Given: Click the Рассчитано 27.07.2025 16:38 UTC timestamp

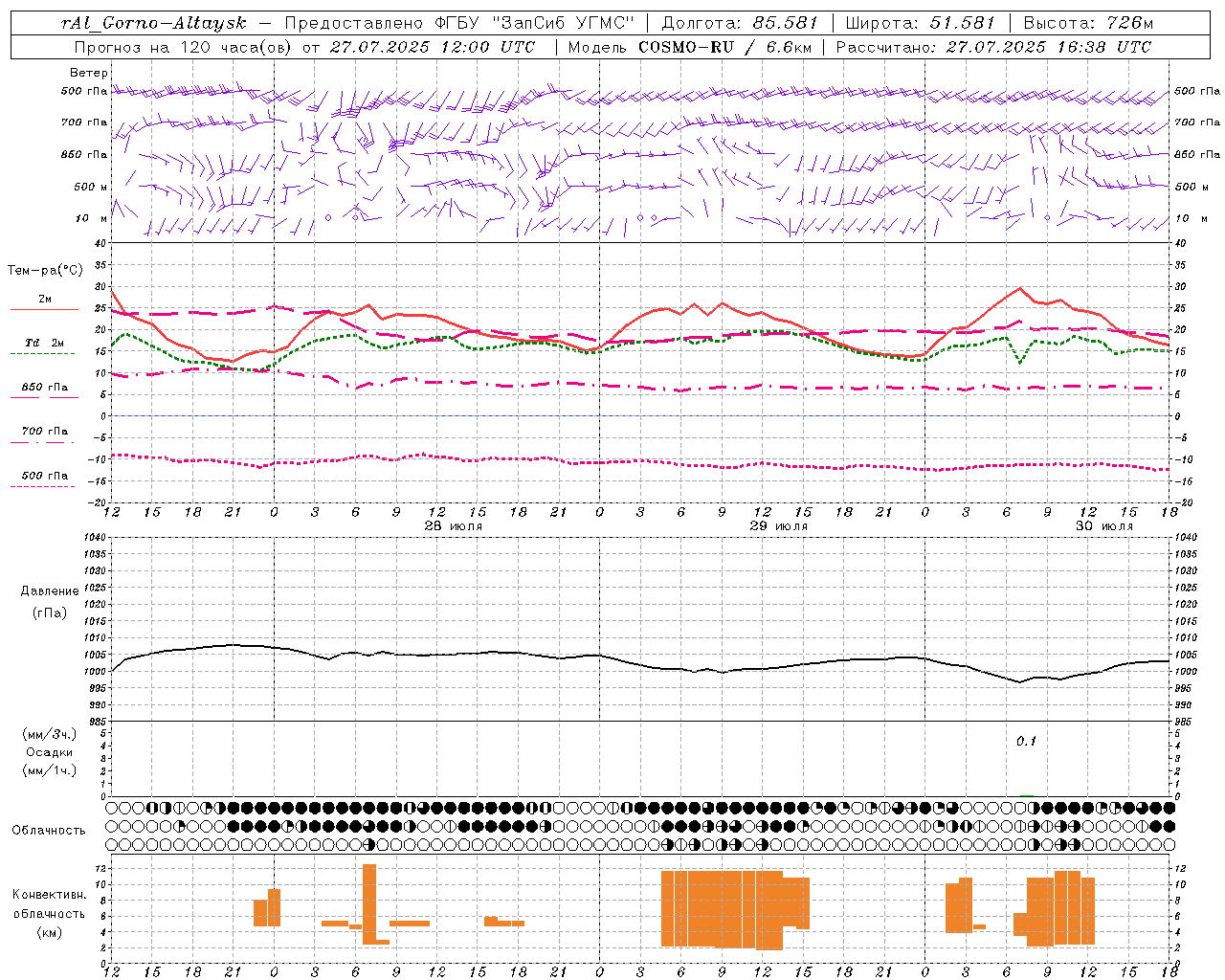Looking at the screenshot, I should [x=993, y=47].
